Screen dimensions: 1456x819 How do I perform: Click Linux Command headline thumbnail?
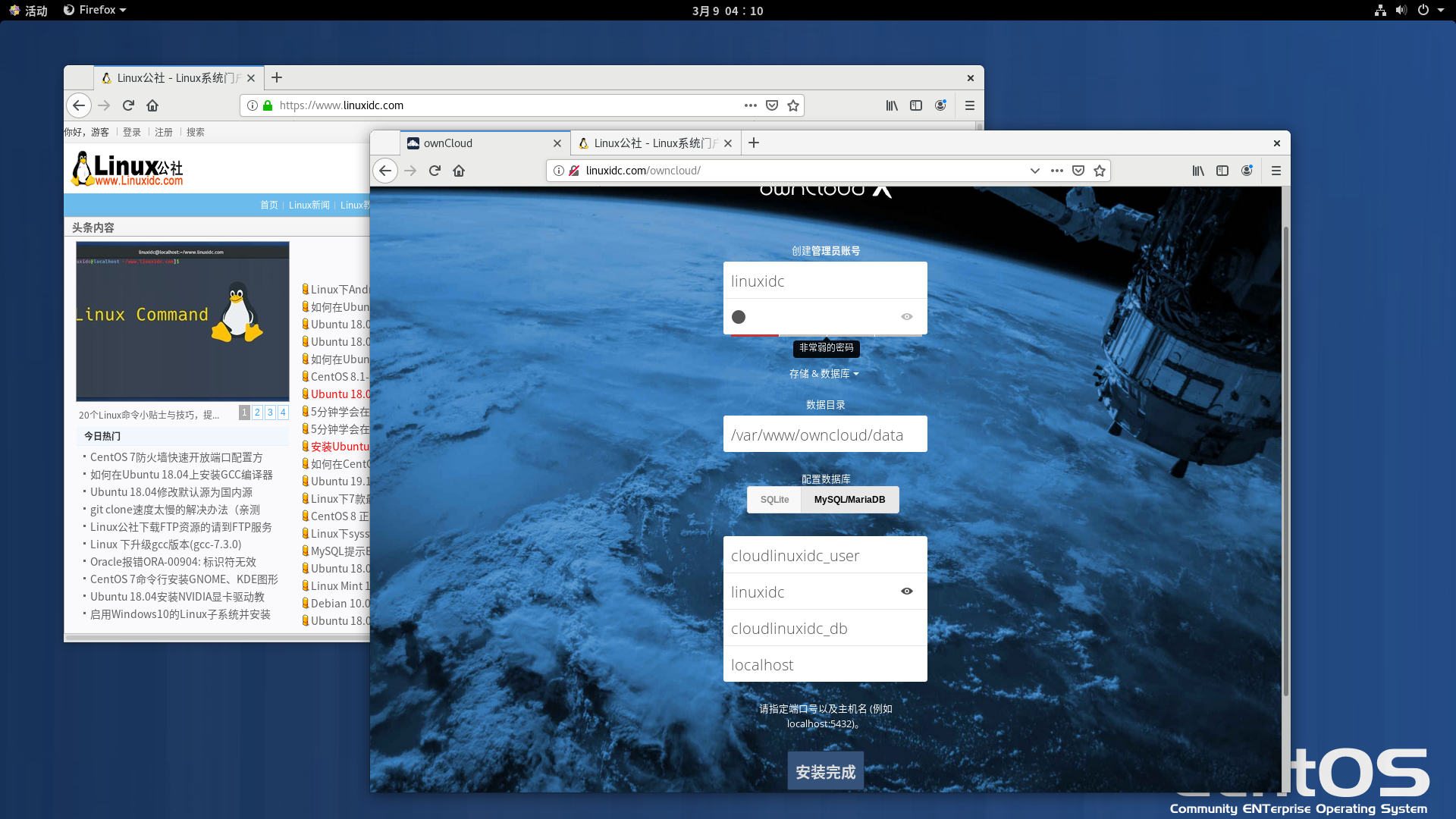[183, 321]
